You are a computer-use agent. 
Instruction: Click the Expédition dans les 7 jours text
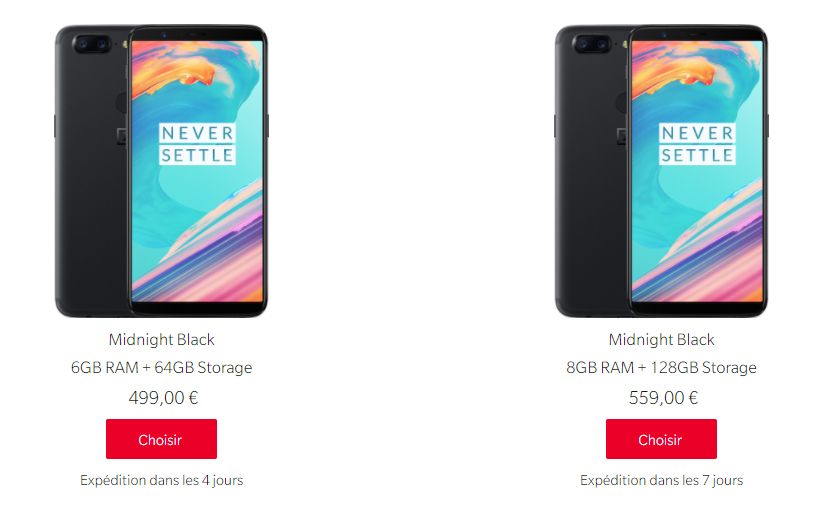point(662,480)
